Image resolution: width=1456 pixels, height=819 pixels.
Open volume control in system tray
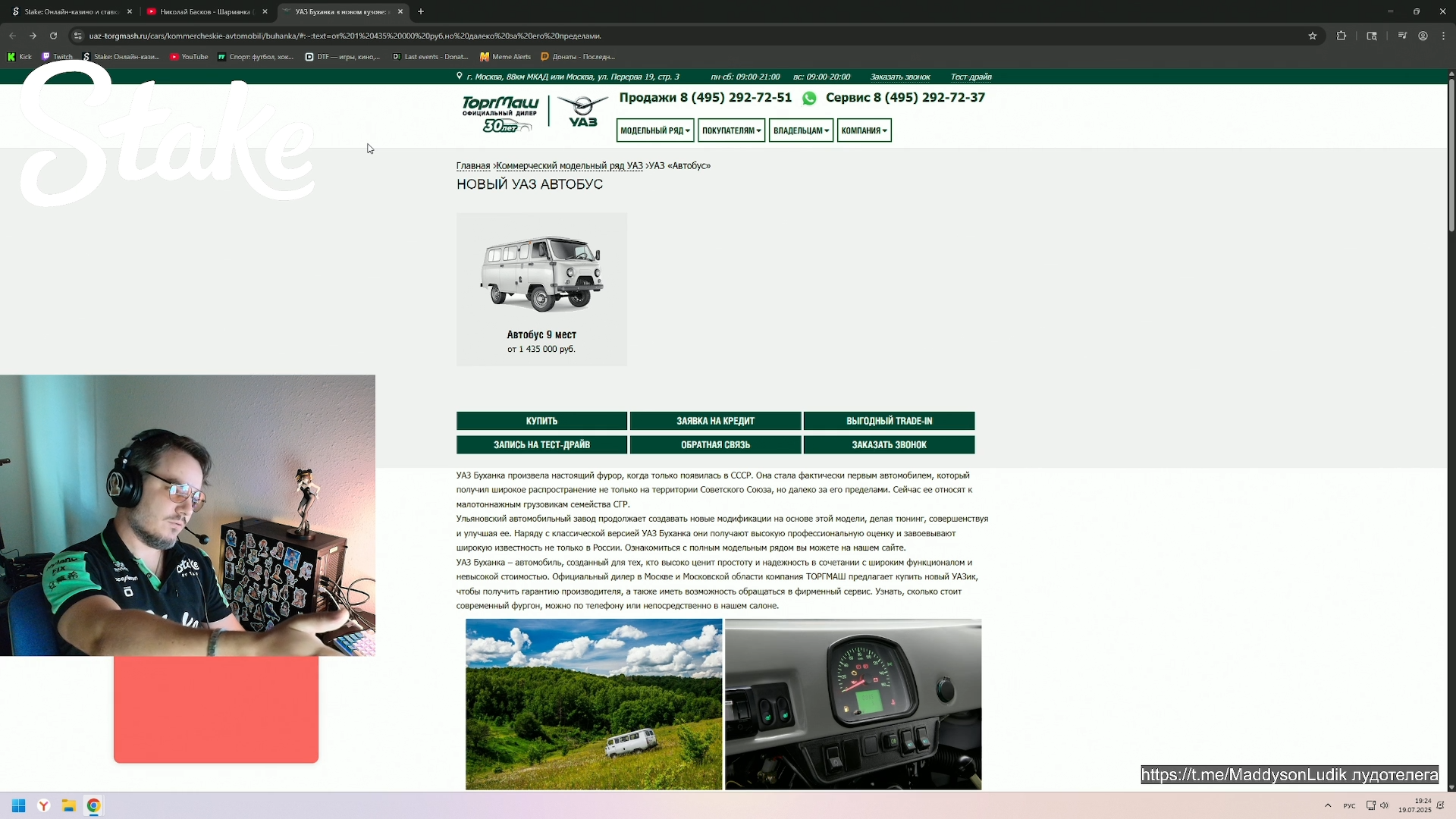(1384, 805)
